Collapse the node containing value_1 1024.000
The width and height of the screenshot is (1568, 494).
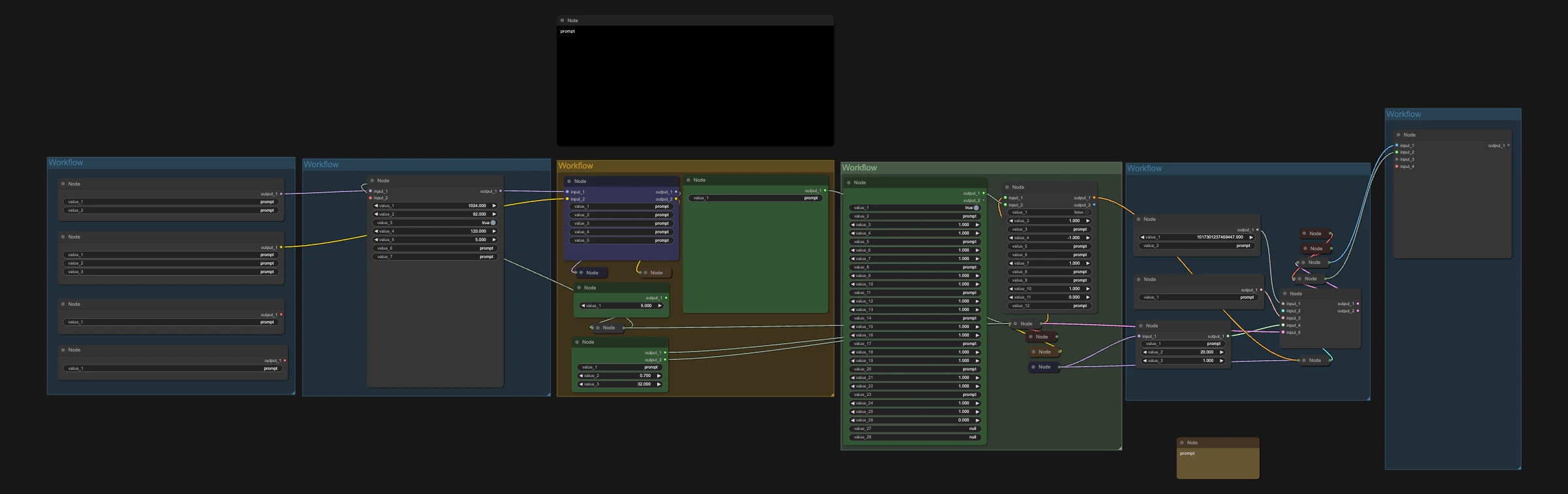tap(372, 180)
